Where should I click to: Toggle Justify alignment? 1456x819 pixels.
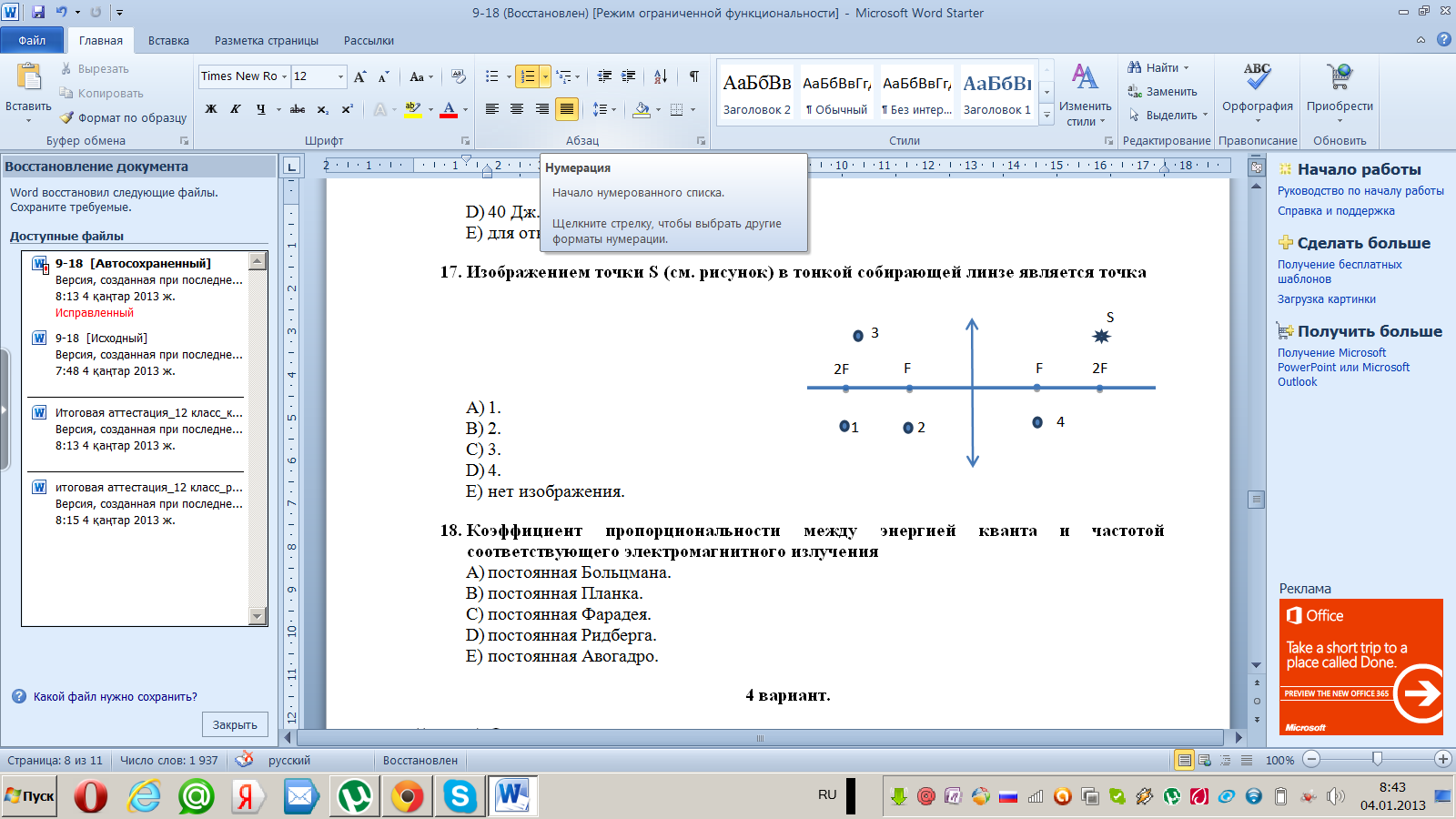pyautogui.click(x=566, y=109)
